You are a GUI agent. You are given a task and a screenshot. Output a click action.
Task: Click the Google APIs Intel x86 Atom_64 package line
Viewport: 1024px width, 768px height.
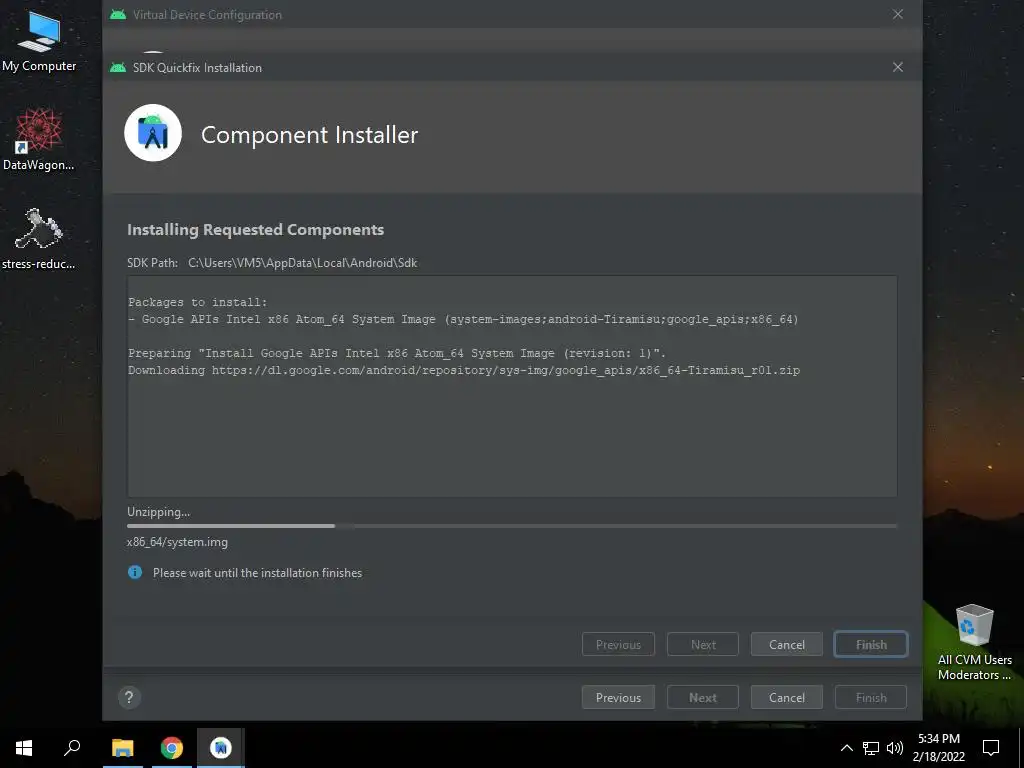pos(463,319)
